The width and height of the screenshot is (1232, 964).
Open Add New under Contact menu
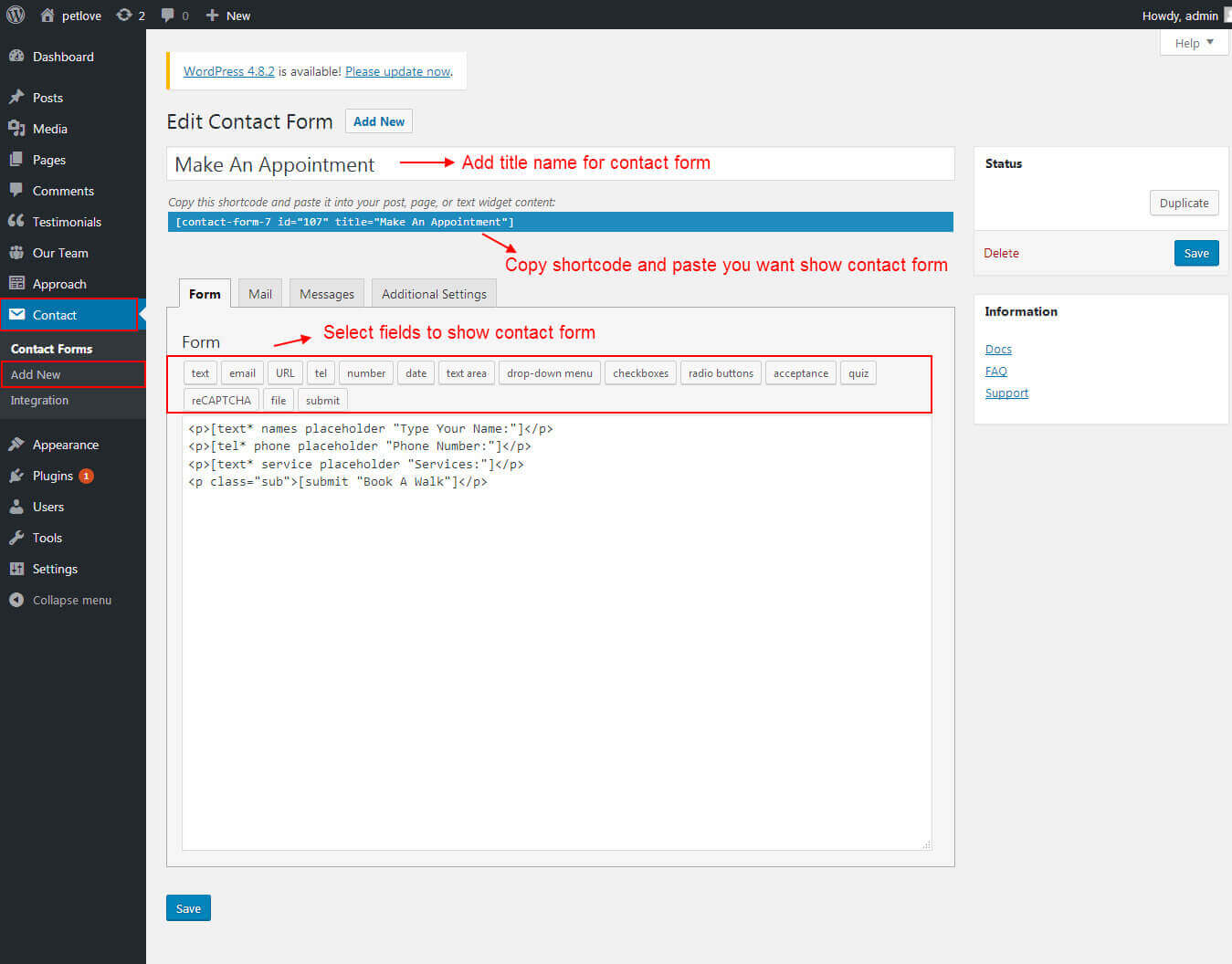coord(36,374)
